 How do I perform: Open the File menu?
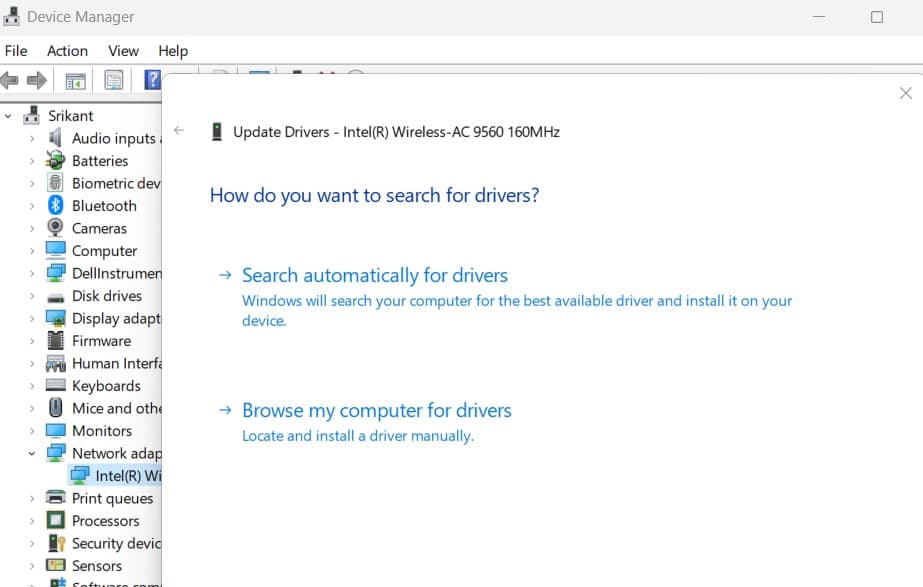point(16,51)
